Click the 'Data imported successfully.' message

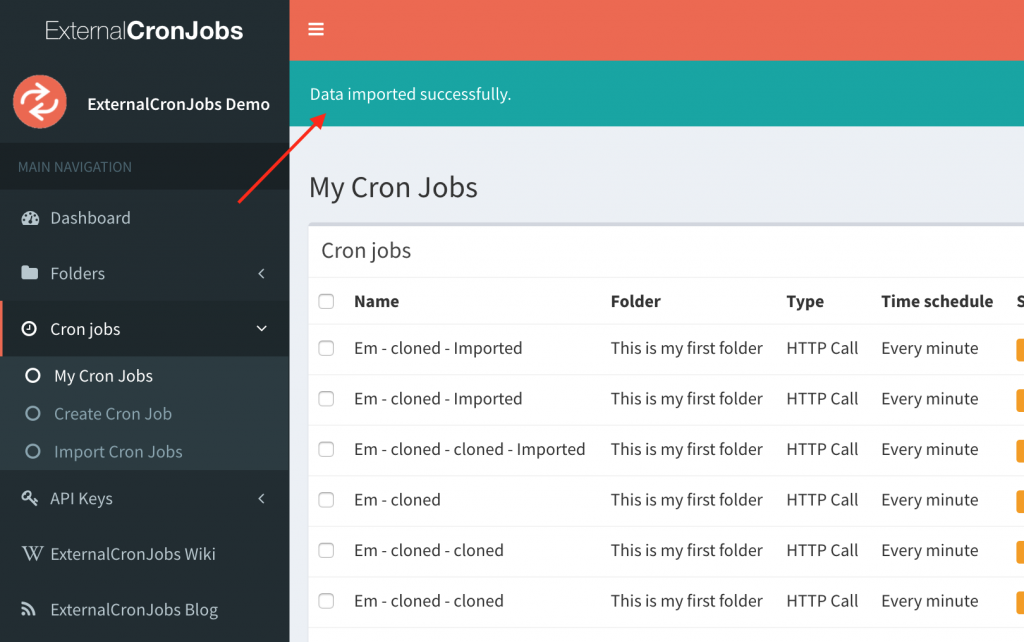click(x=410, y=94)
